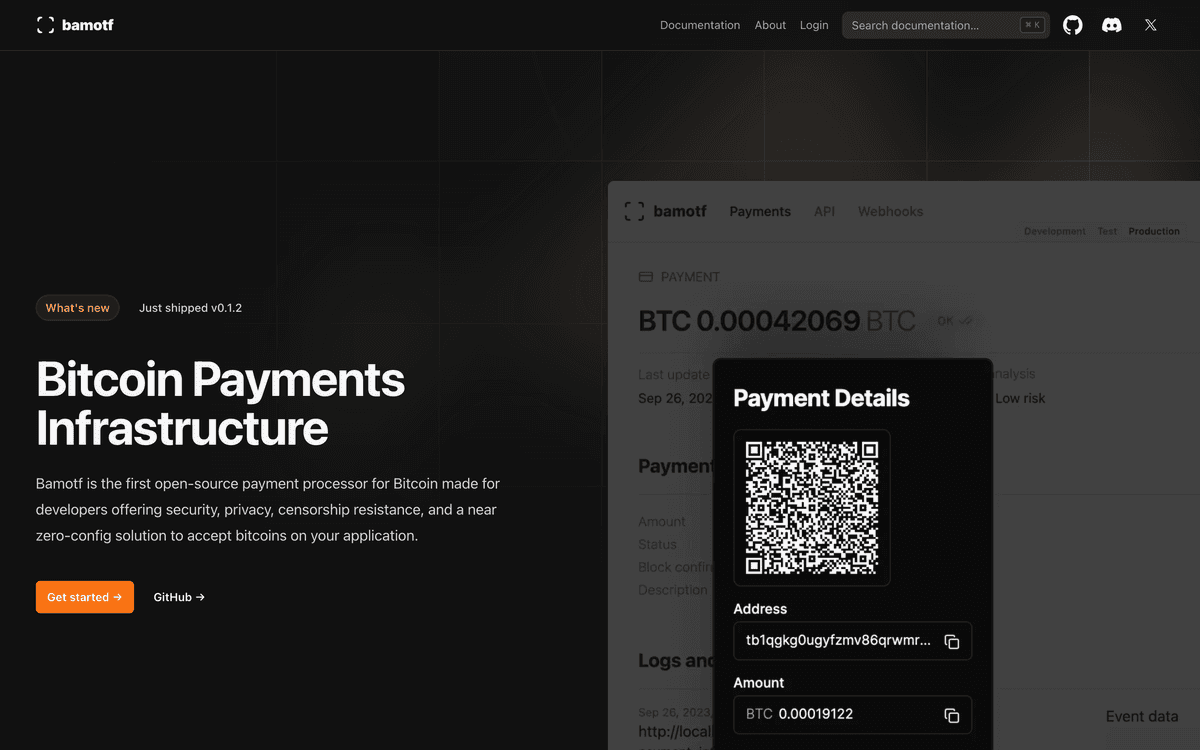
Task: Click the BTC 0.00042069 amount text
Action: pos(777,321)
